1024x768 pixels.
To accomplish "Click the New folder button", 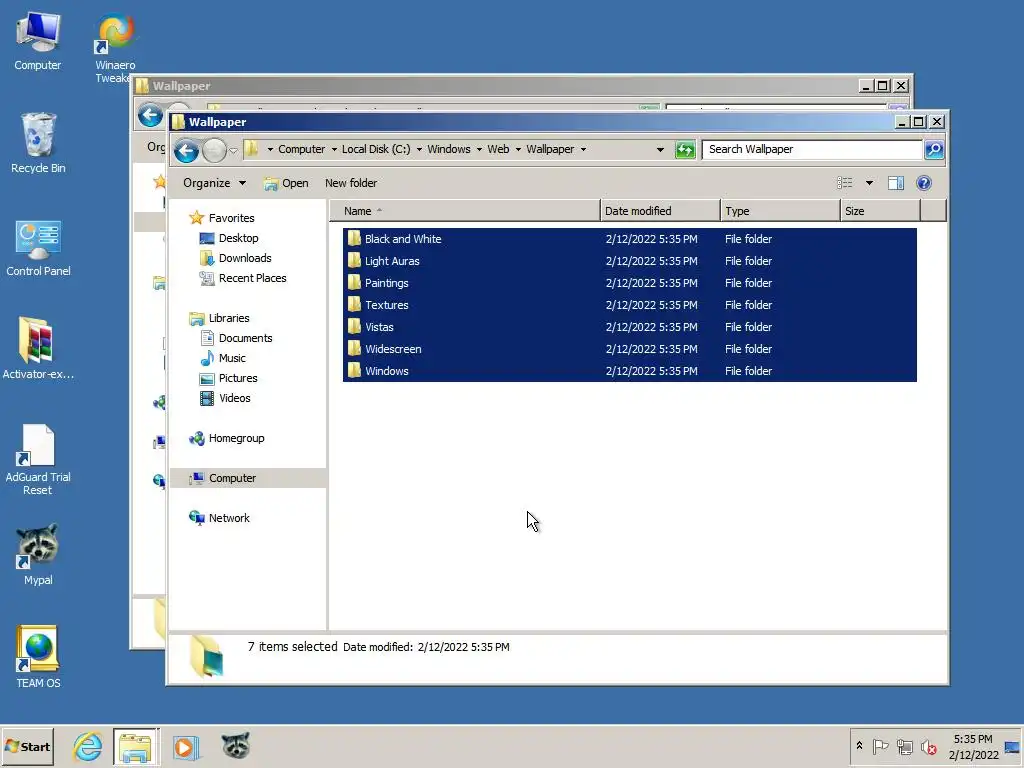I will coord(351,183).
